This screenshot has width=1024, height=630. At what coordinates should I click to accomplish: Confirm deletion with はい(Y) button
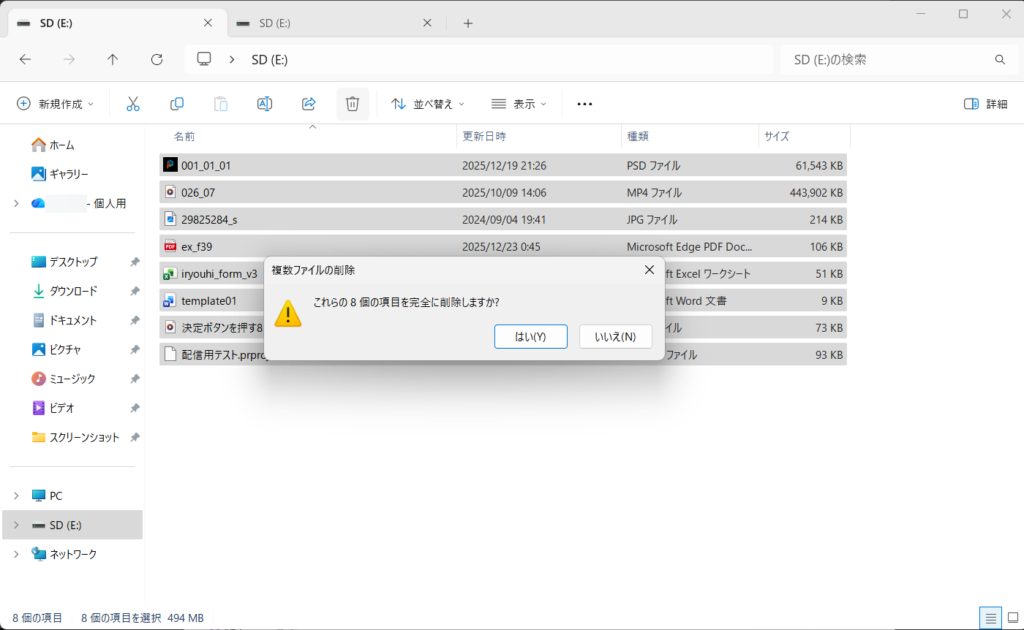(x=531, y=337)
